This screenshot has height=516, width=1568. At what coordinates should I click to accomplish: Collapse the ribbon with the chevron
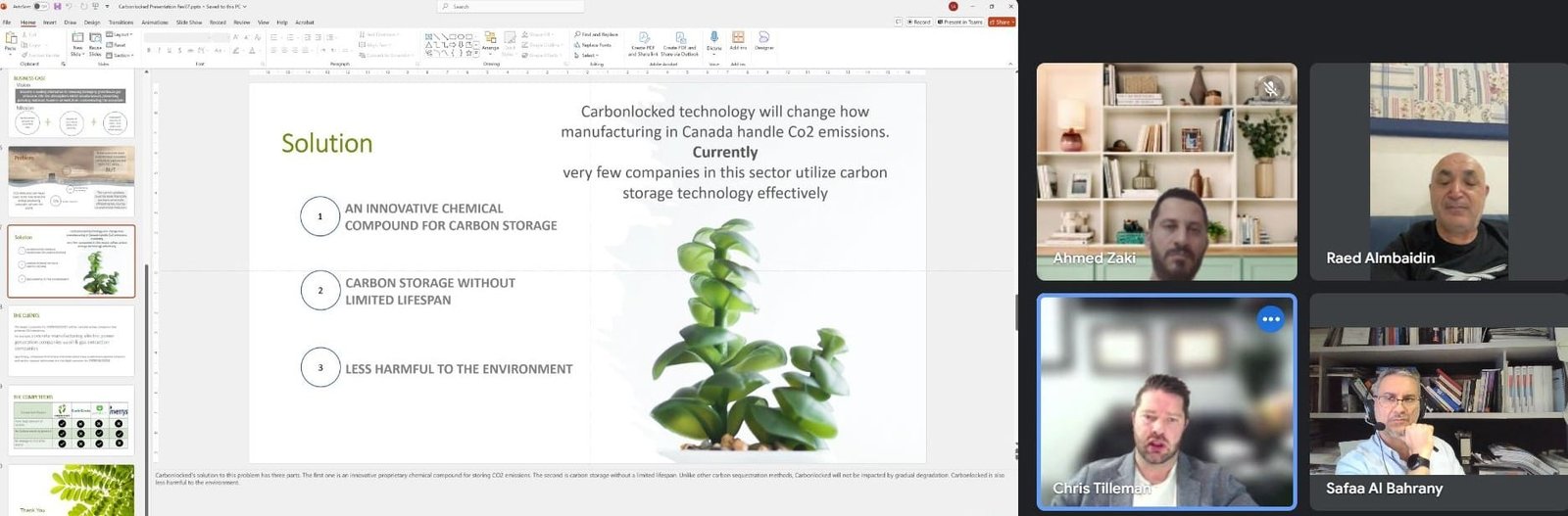pyautogui.click(x=1010, y=65)
